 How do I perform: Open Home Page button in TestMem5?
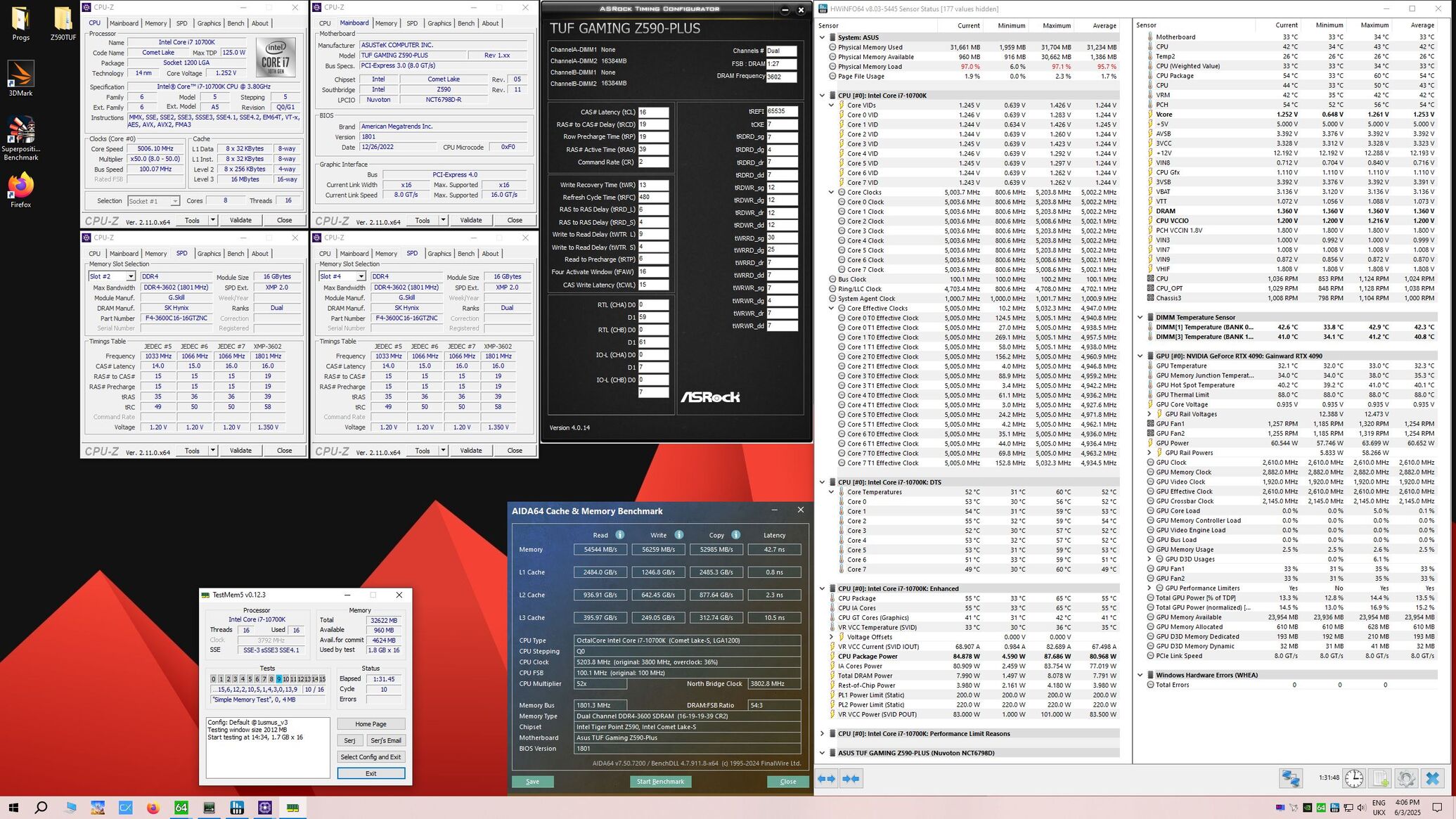point(371,724)
